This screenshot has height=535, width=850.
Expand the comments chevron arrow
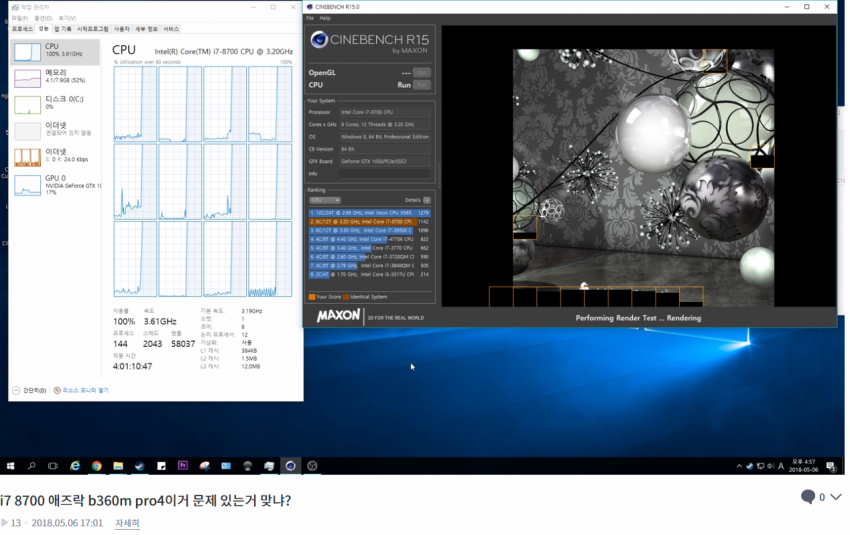click(835, 497)
